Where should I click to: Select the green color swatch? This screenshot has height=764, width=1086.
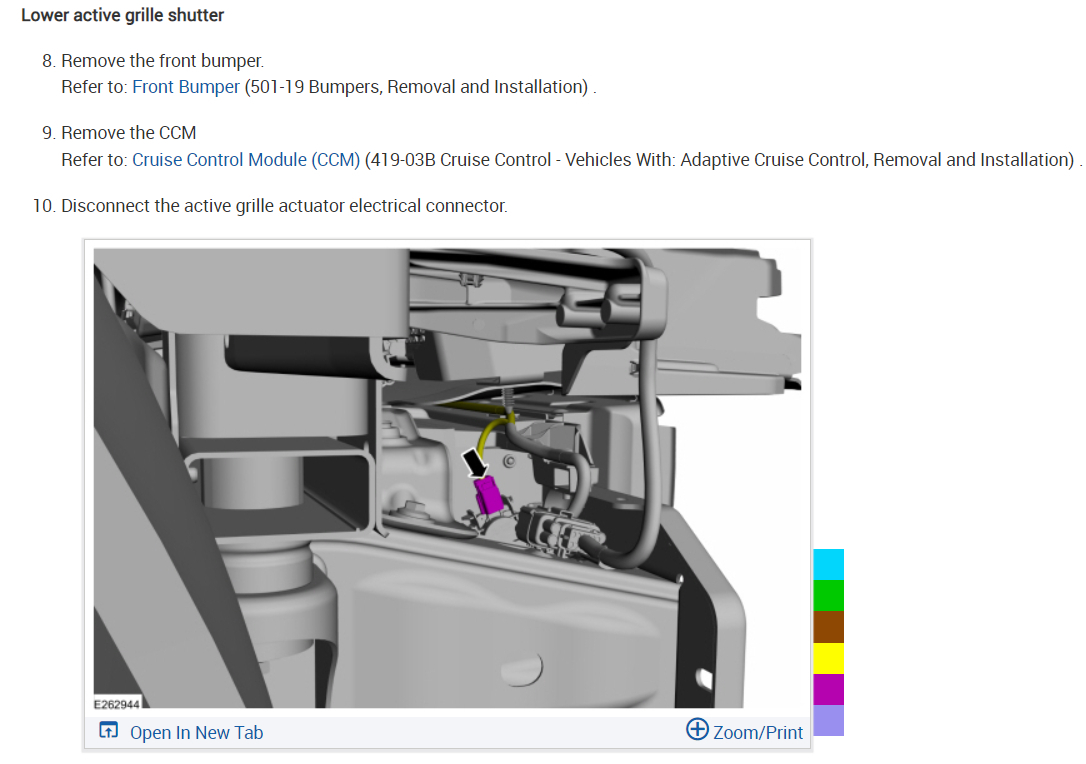828,596
